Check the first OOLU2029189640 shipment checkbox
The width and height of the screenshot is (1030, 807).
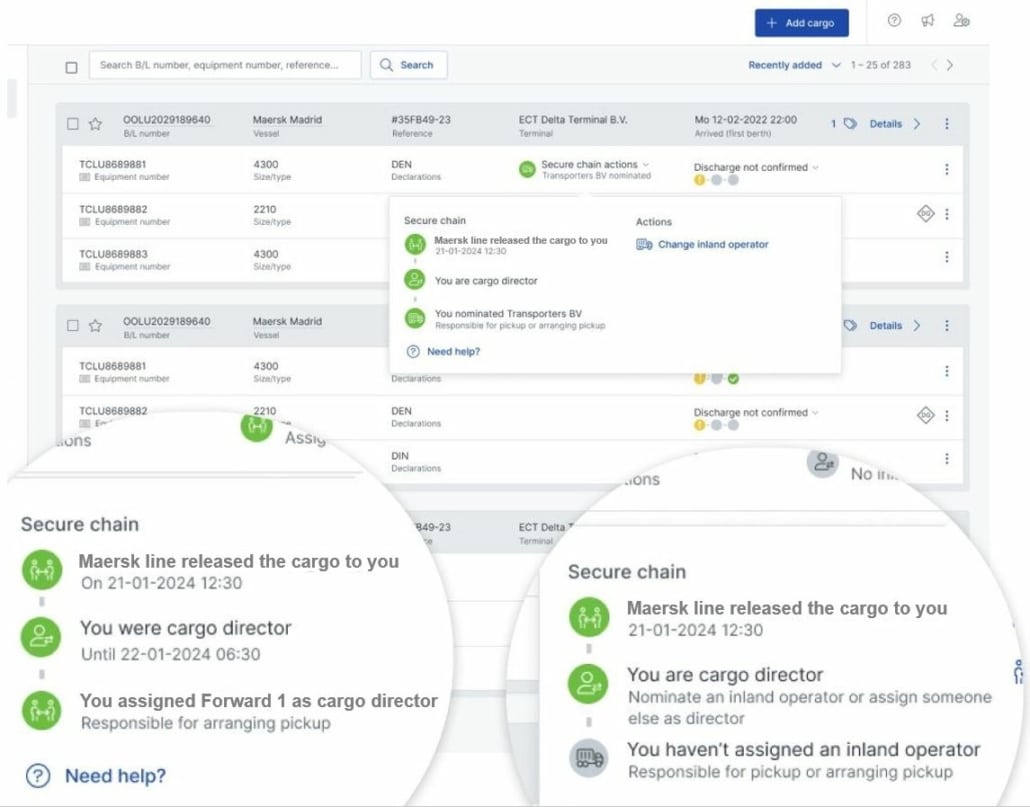(72, 124)
